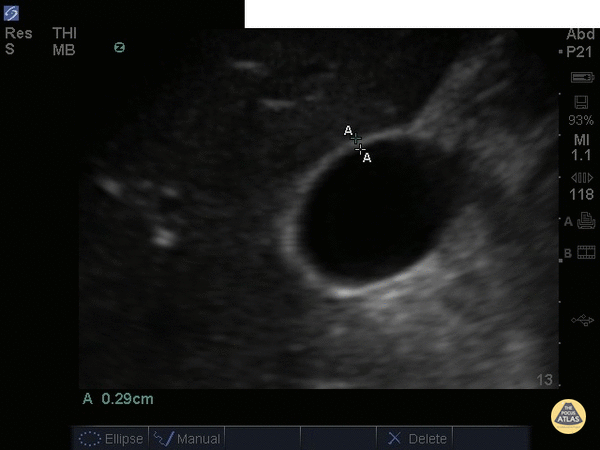Viewport: 600px width, 450px height.
Task: Click the Res optimization setting label
Action: [18, 34]
